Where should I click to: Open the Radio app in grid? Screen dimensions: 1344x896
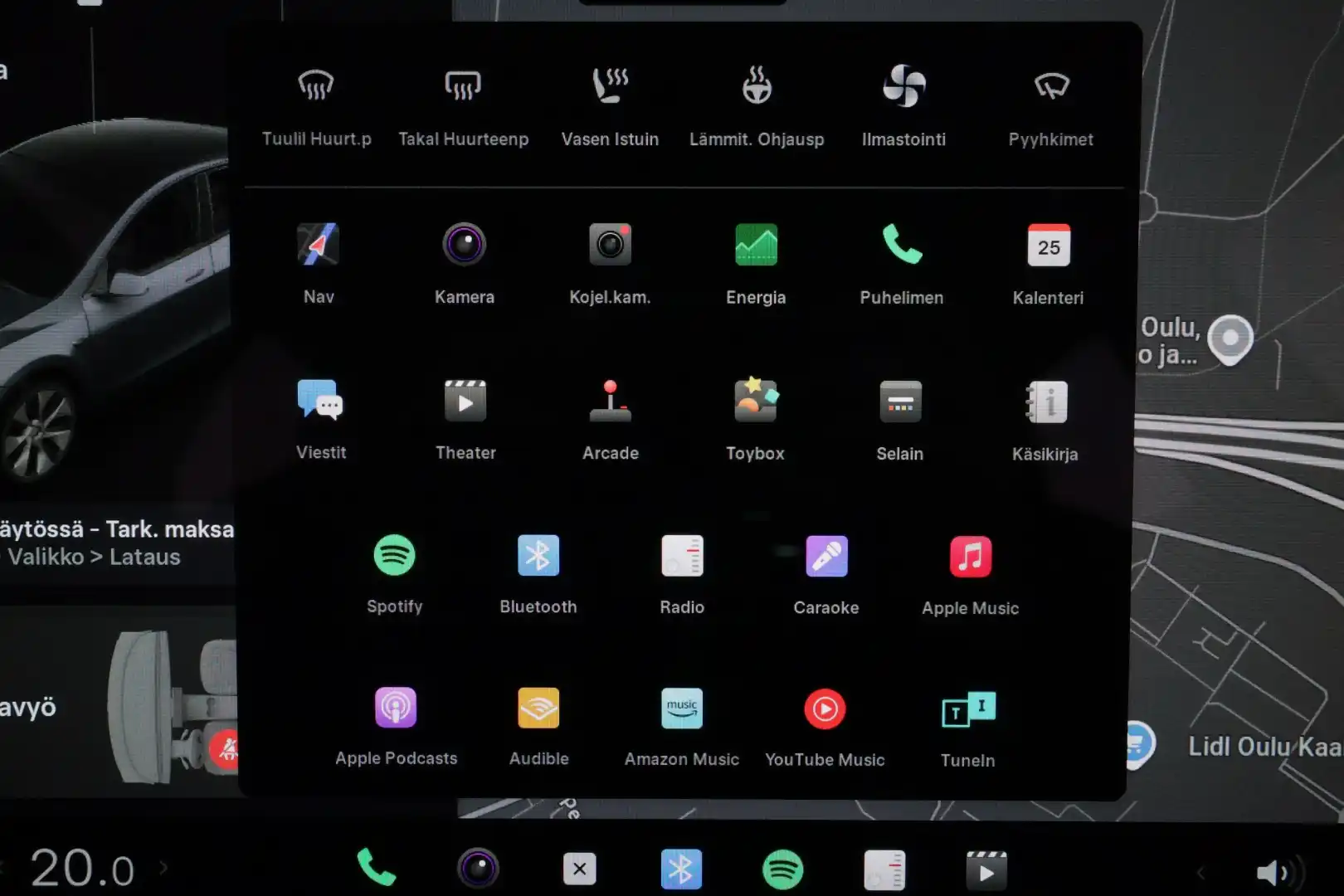(682, 574)
